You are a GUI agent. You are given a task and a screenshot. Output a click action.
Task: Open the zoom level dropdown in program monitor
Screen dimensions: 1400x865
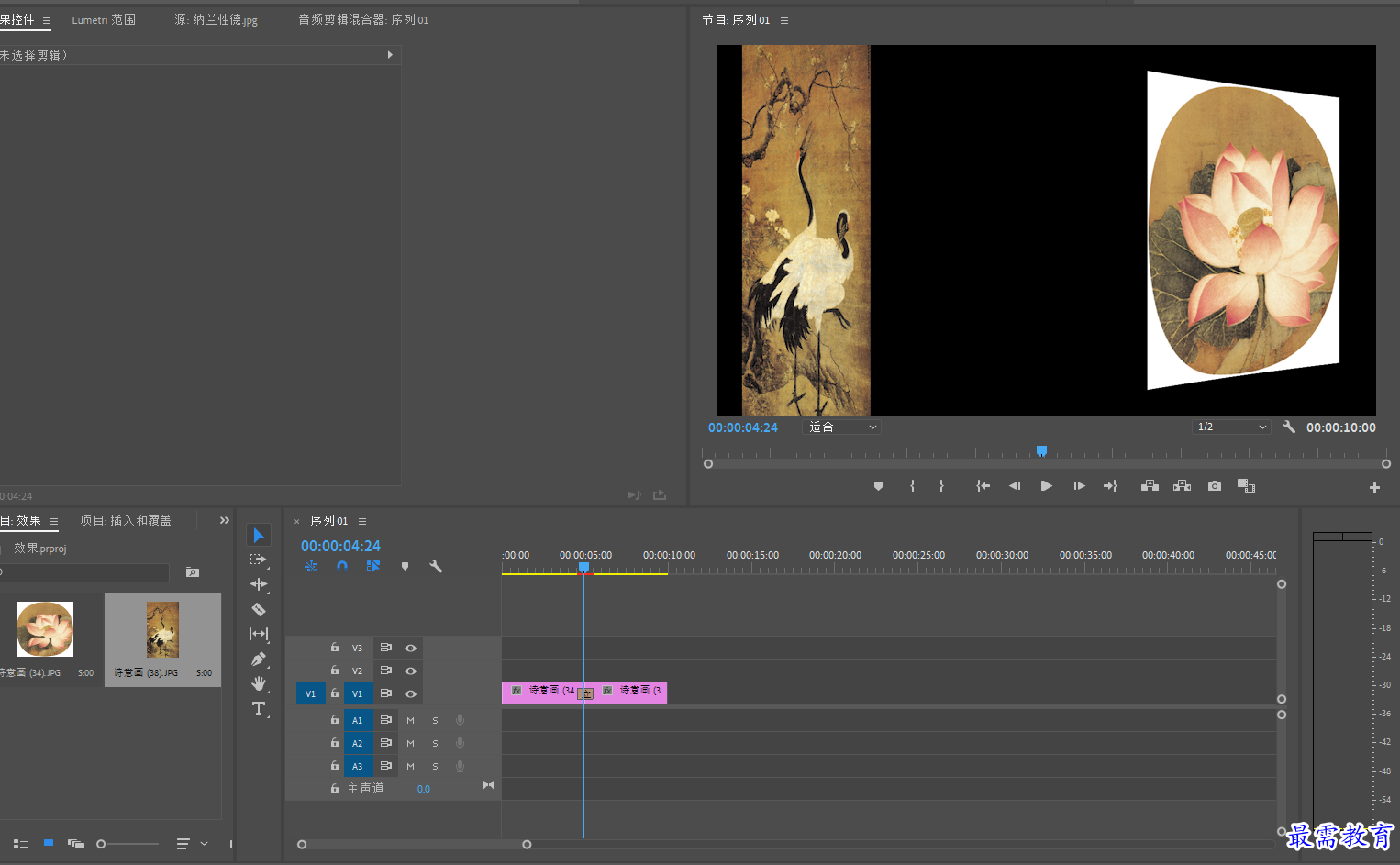click(x=842, y=427)
